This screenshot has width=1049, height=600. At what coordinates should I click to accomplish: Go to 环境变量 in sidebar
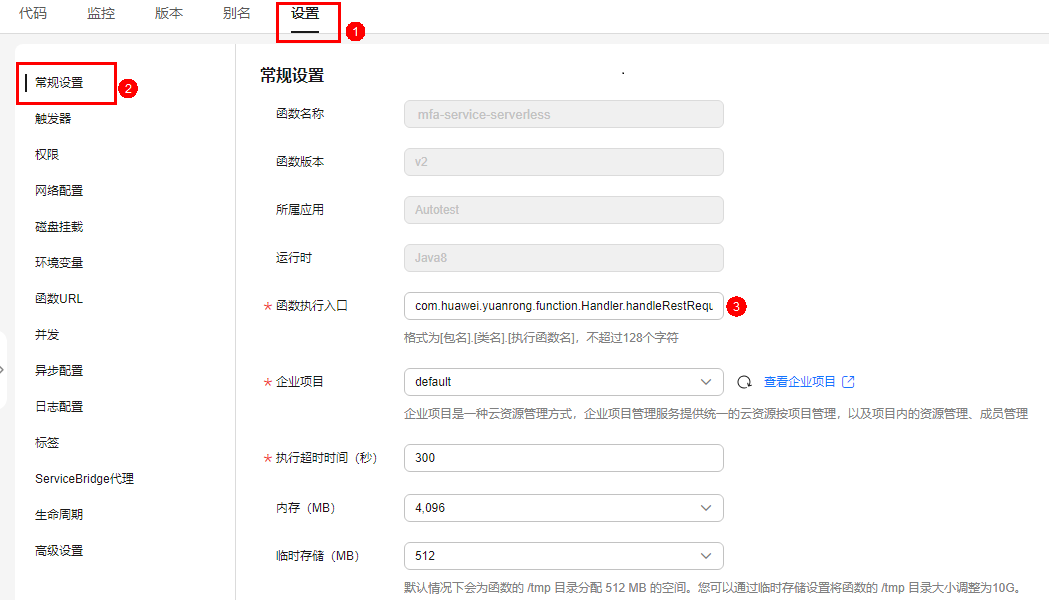(x=59, y=263)
